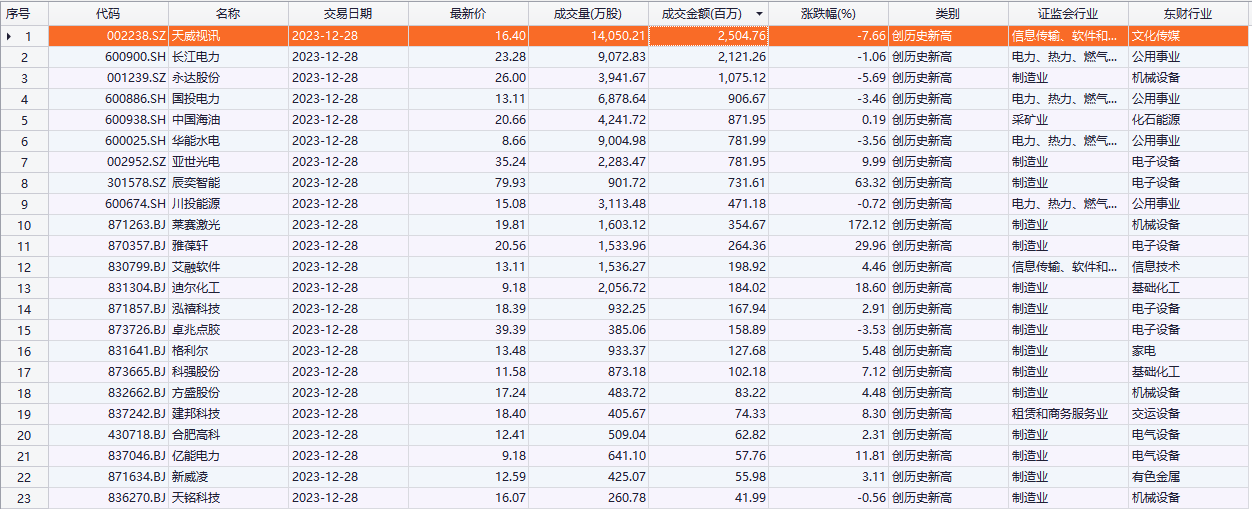Image resolution: width=1252 pixels, height=509 pixels.
Task: Sort by the 交易日期 column header
Action: click(x=348, y=14)
